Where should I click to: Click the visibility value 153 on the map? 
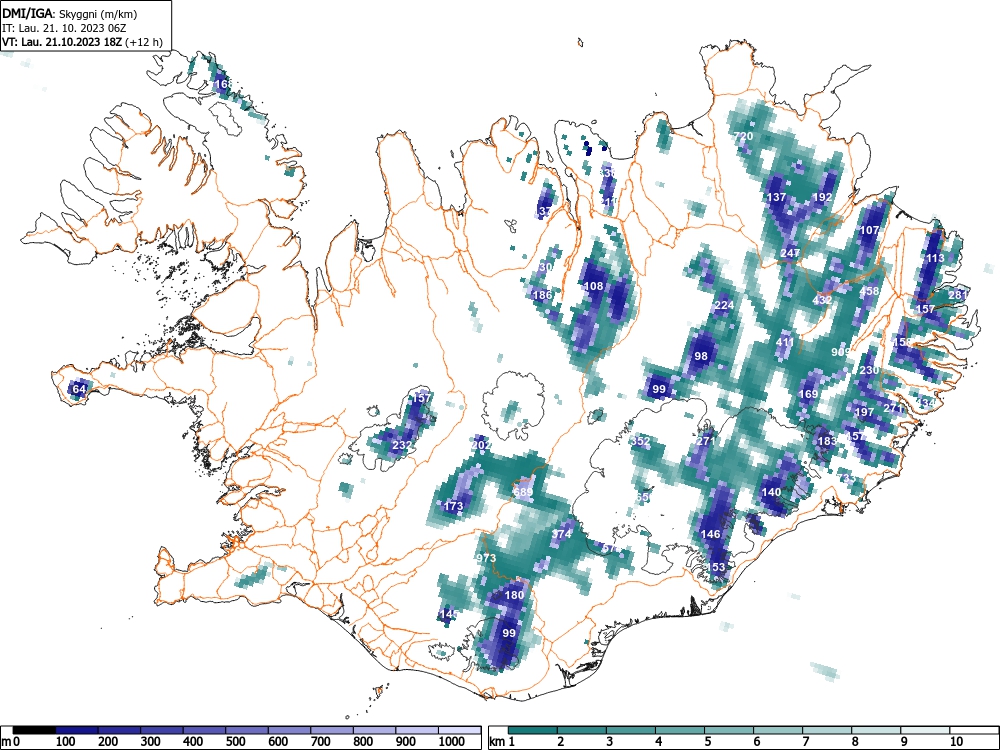[x=716, y=566]
